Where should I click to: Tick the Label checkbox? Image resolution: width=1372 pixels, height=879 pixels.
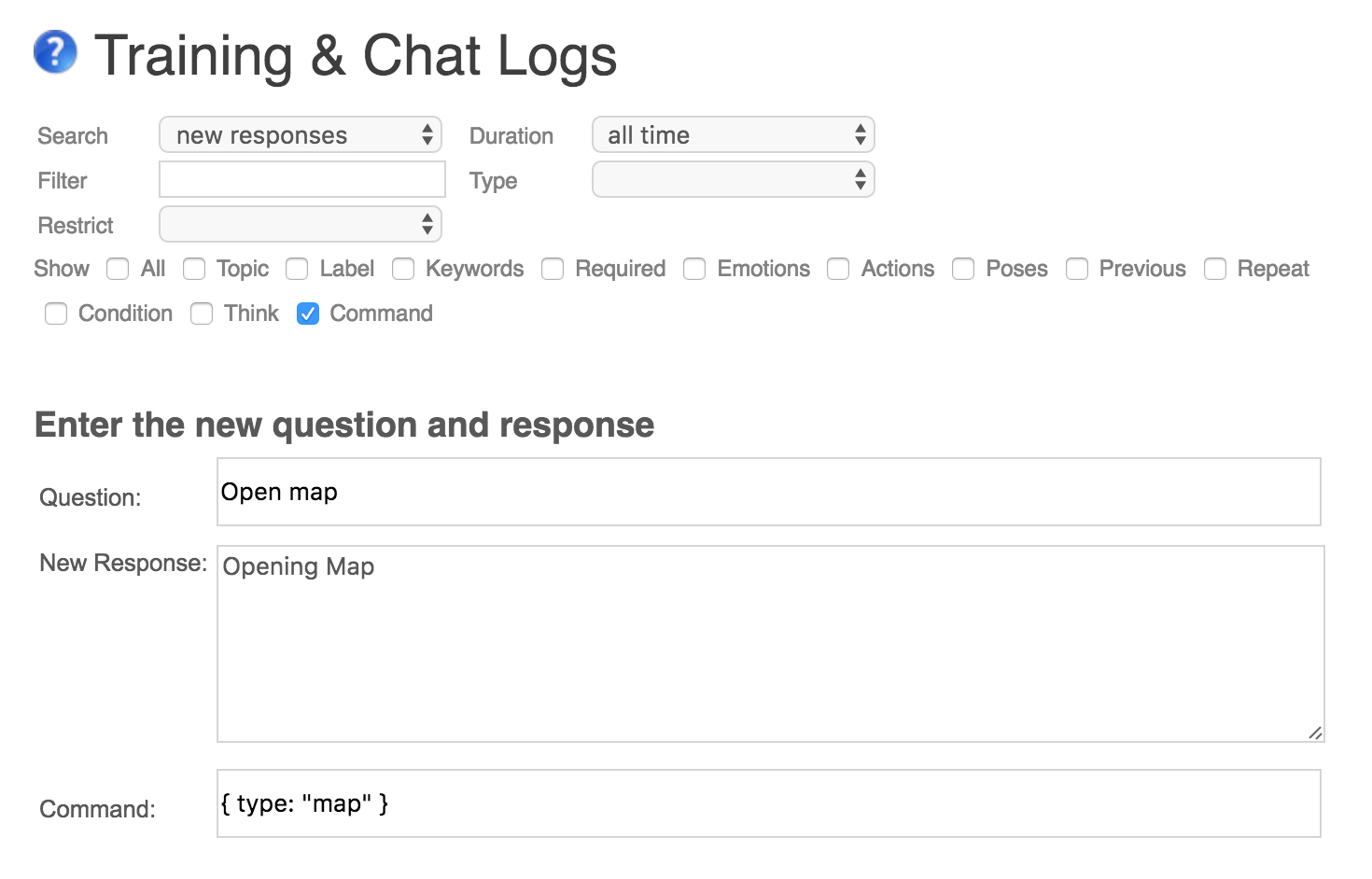pos(297,269)
